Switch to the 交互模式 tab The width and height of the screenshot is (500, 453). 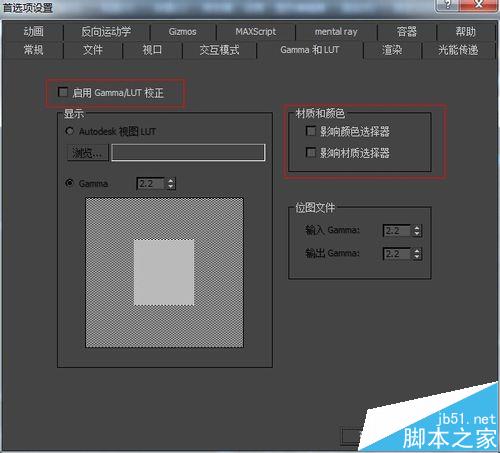click(219, 50)
